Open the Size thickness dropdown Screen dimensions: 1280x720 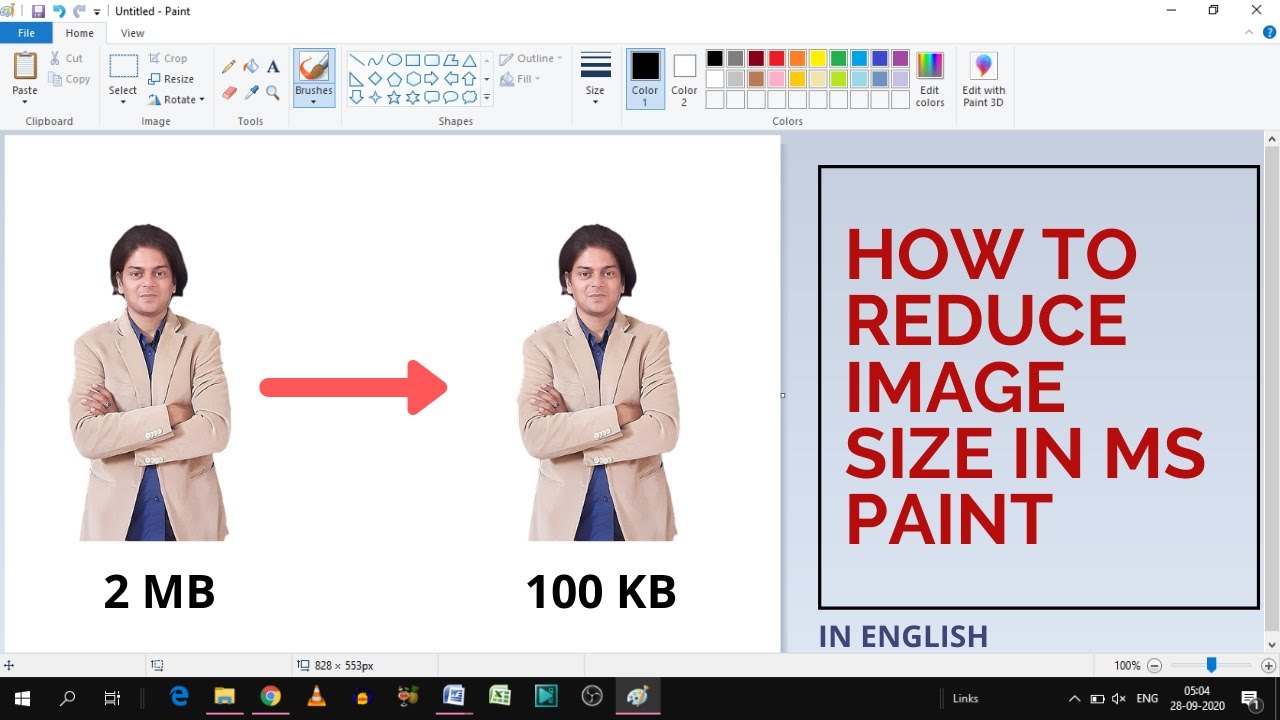pos(595,79)
